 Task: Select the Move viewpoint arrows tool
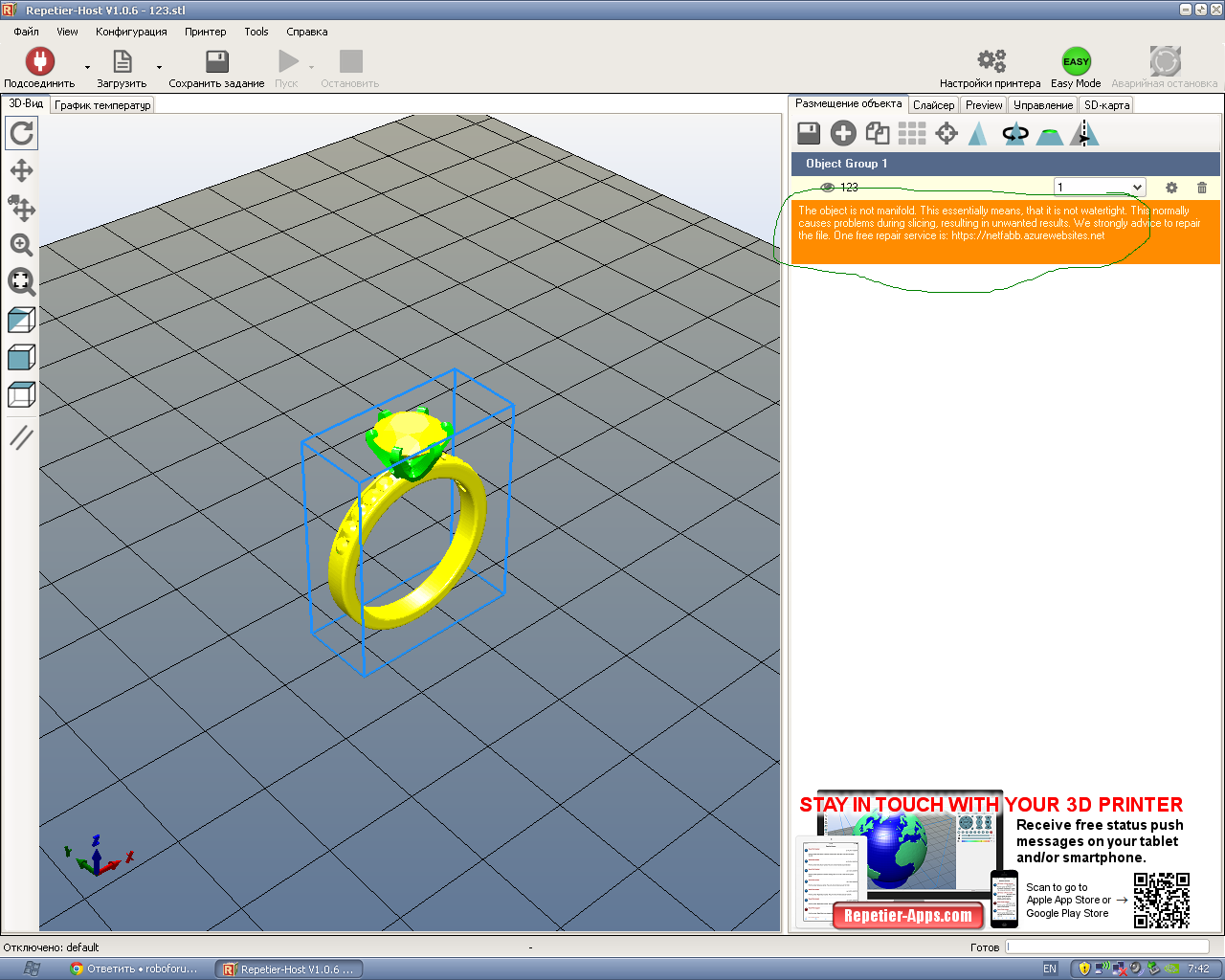point(21,171)
